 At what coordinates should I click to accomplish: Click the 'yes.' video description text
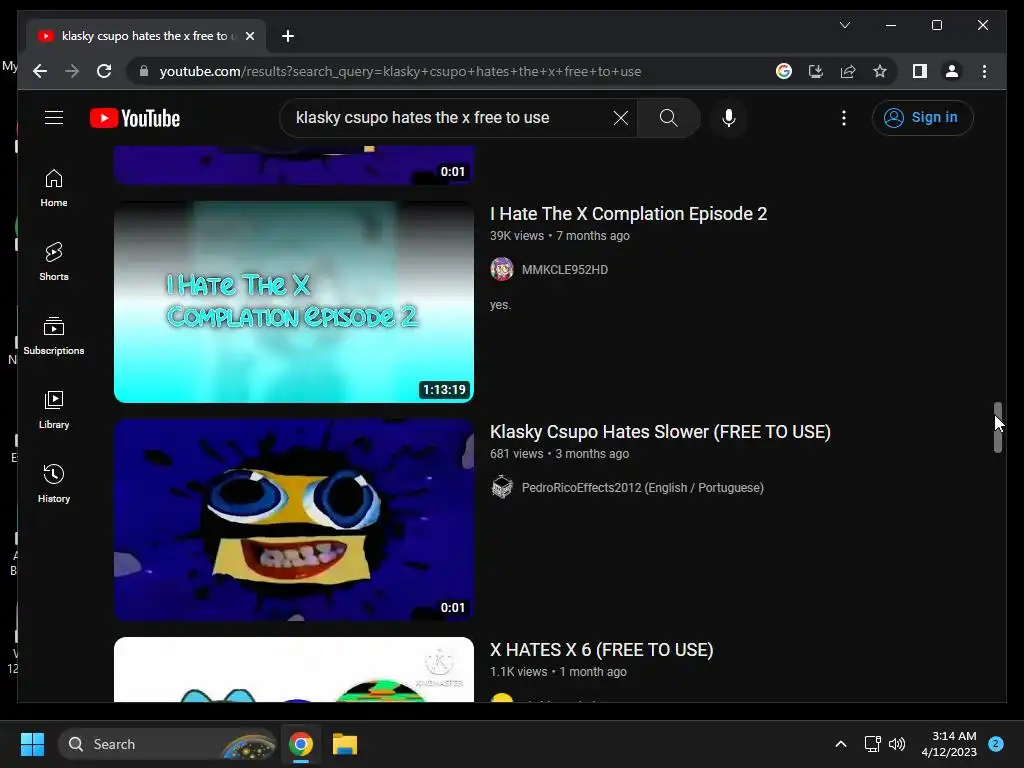pyautogui.click(x=500, y=305)
